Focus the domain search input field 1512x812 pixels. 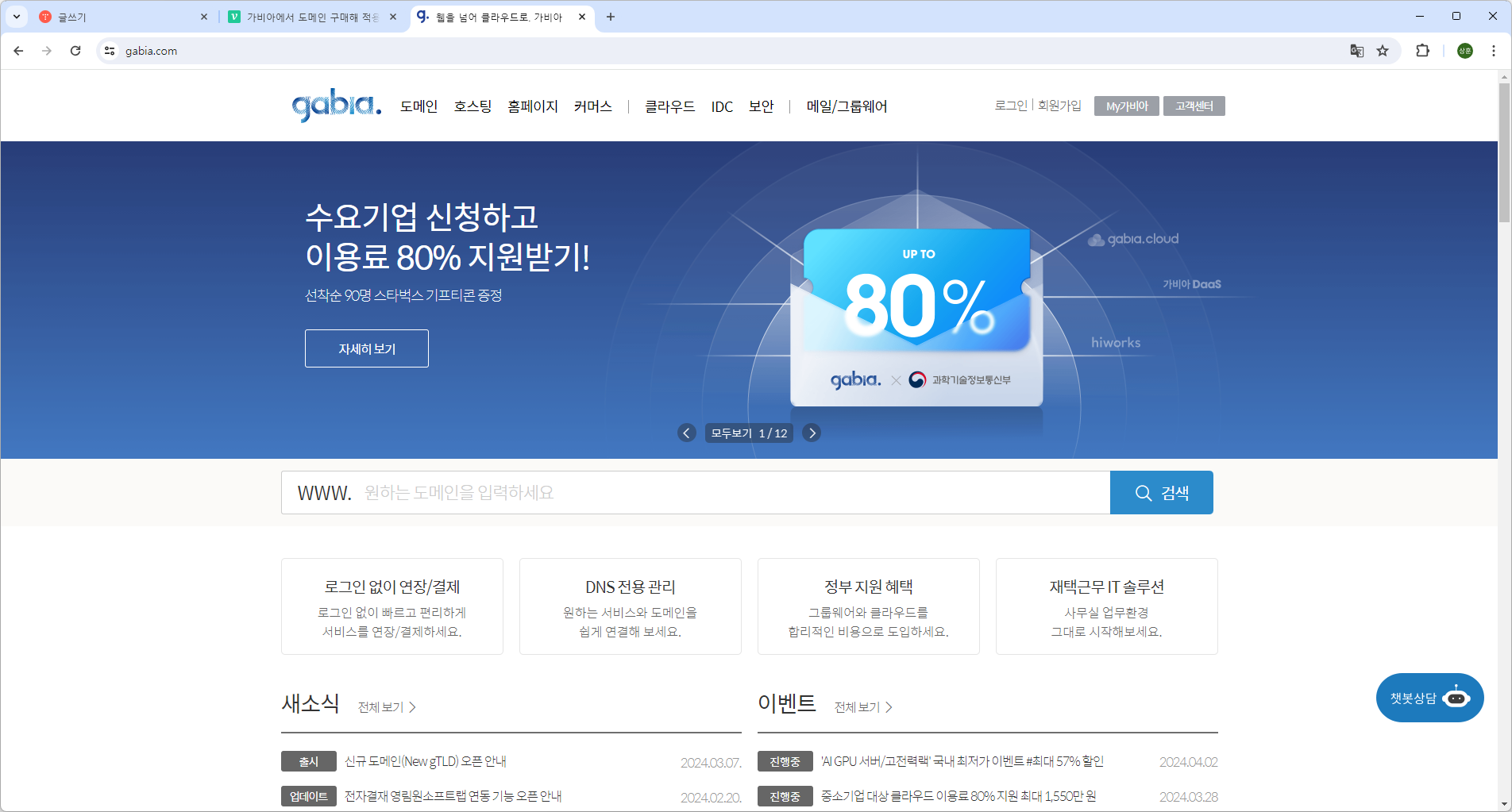coord(696,493)
